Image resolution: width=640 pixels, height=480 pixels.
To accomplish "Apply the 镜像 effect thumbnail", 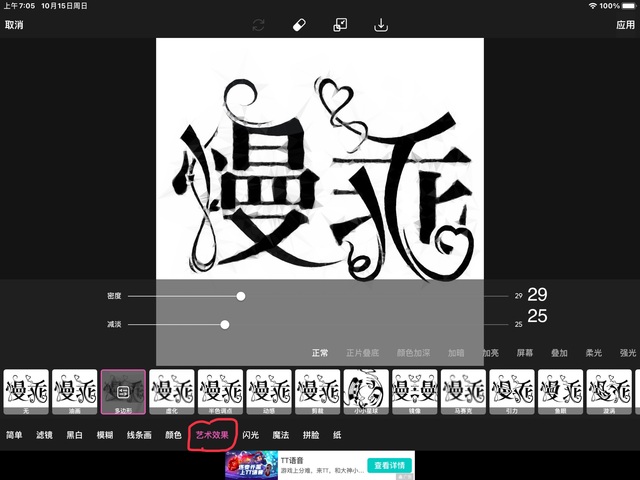I will [x=415, y=391].
